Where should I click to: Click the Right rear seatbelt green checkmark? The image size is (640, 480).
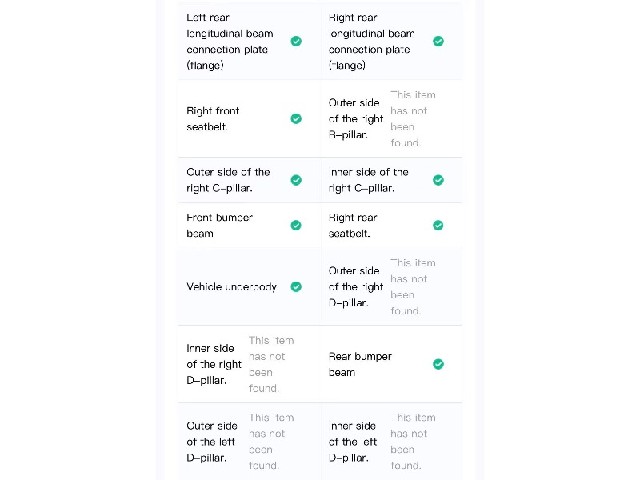coord(438,225)
